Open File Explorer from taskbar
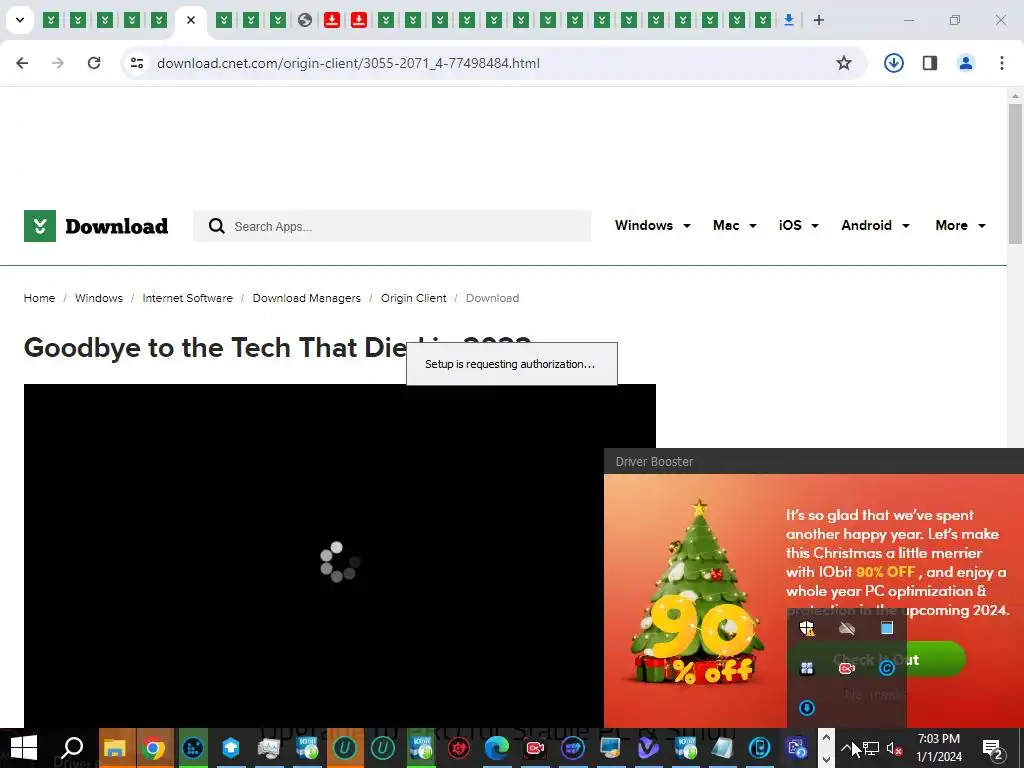1024x768 pixels. coord(115,748)
